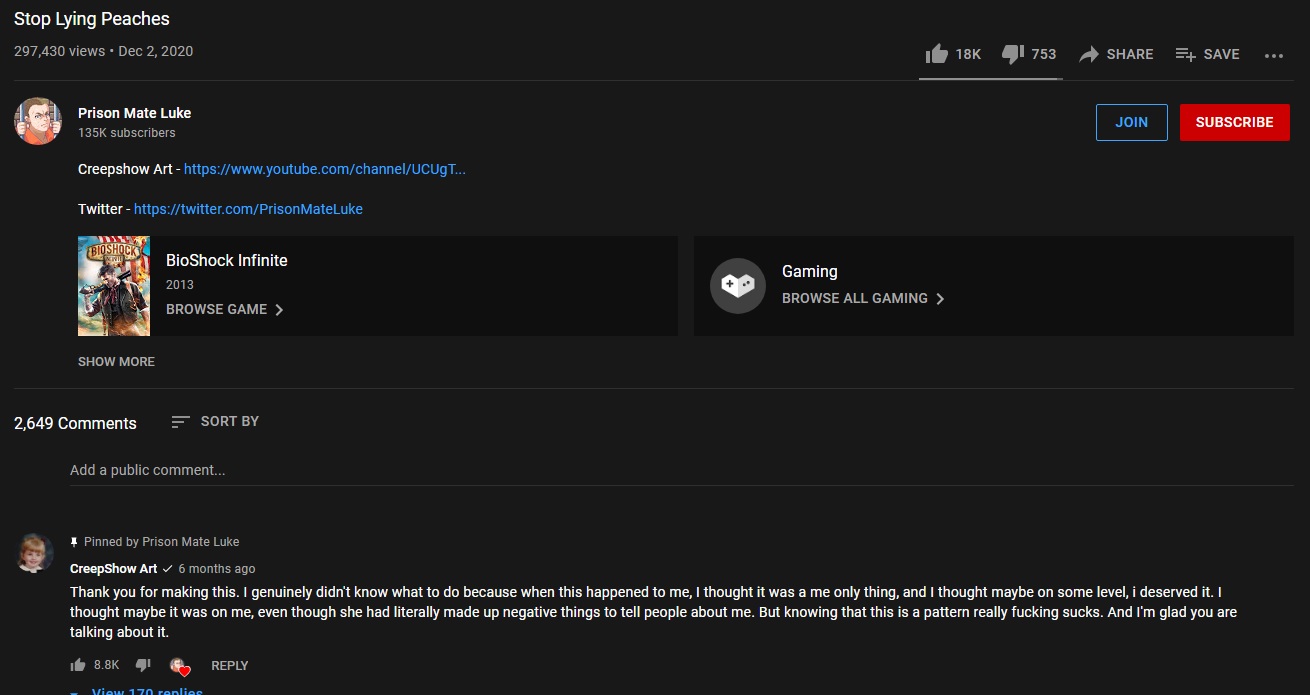Click the 2,649 Comments count

75,424
